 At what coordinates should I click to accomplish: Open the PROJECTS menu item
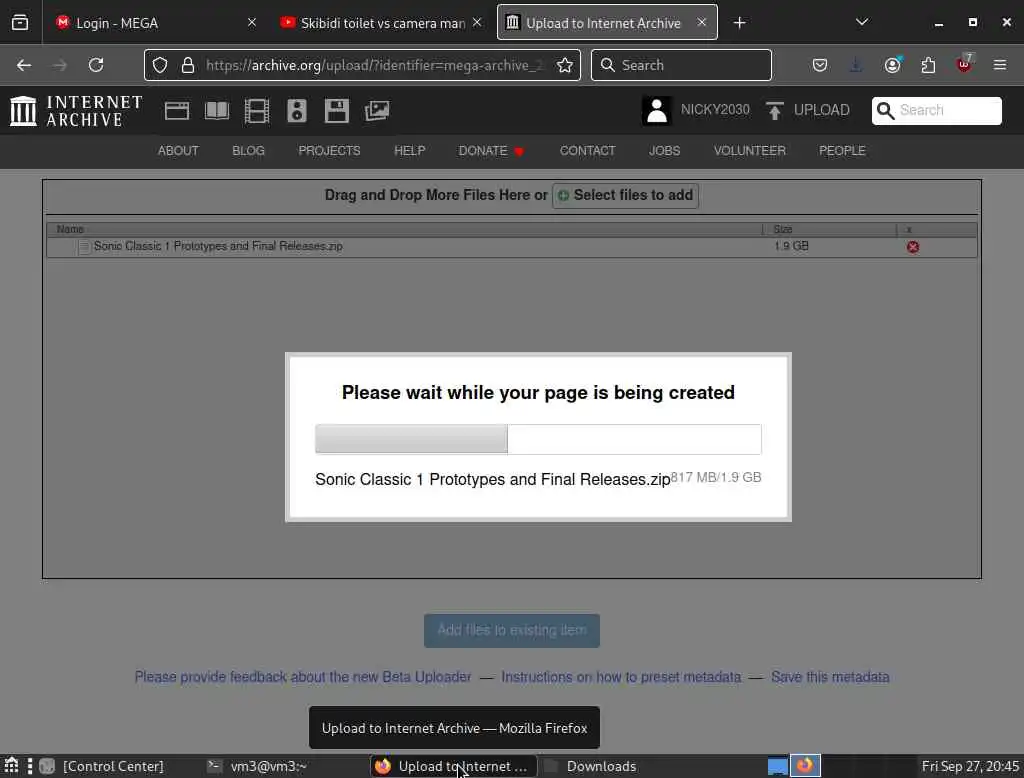pos(329,151)
